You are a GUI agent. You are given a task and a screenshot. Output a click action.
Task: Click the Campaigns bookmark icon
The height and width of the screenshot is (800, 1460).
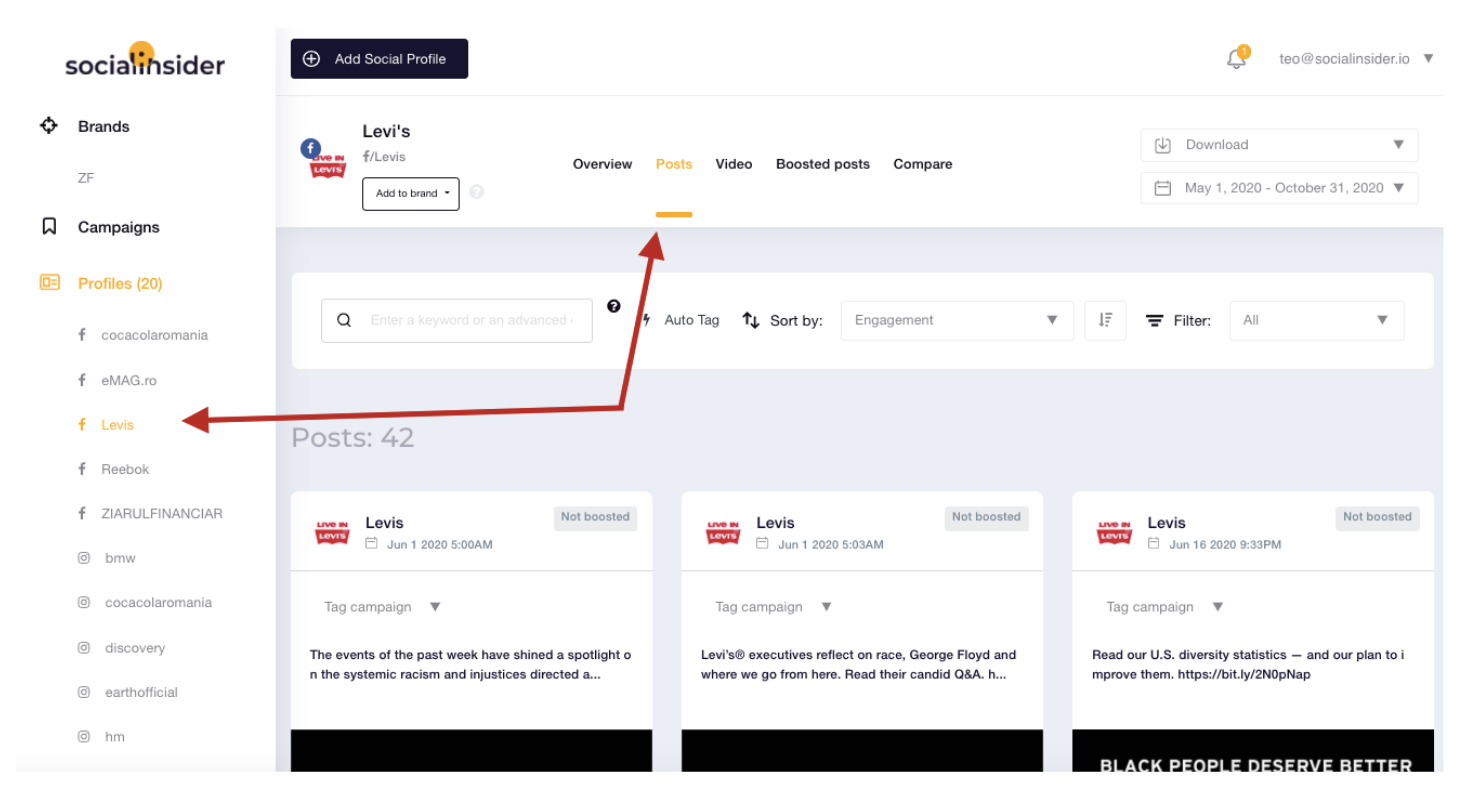[49, 227]
